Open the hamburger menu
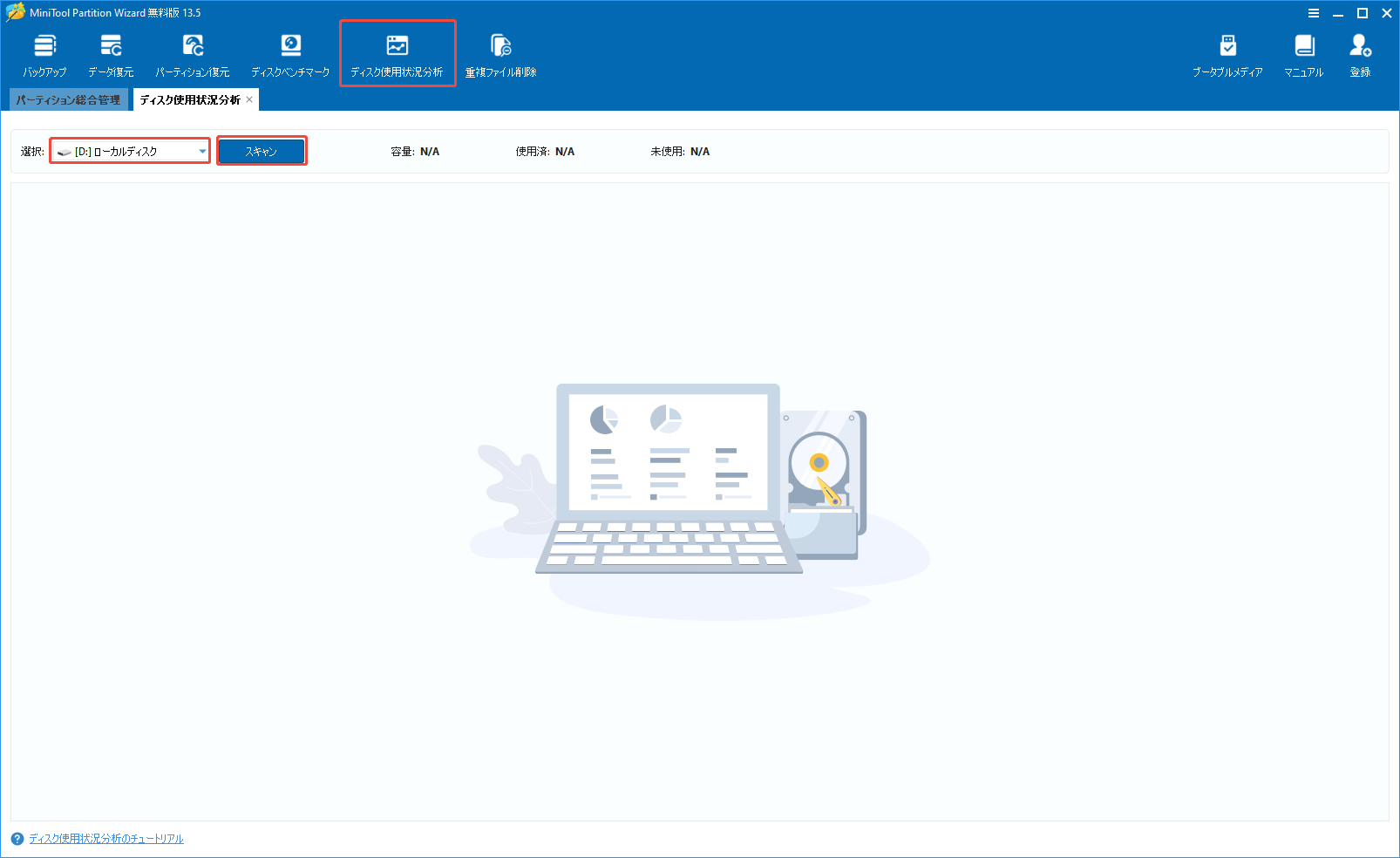 tap(1312, 12)
